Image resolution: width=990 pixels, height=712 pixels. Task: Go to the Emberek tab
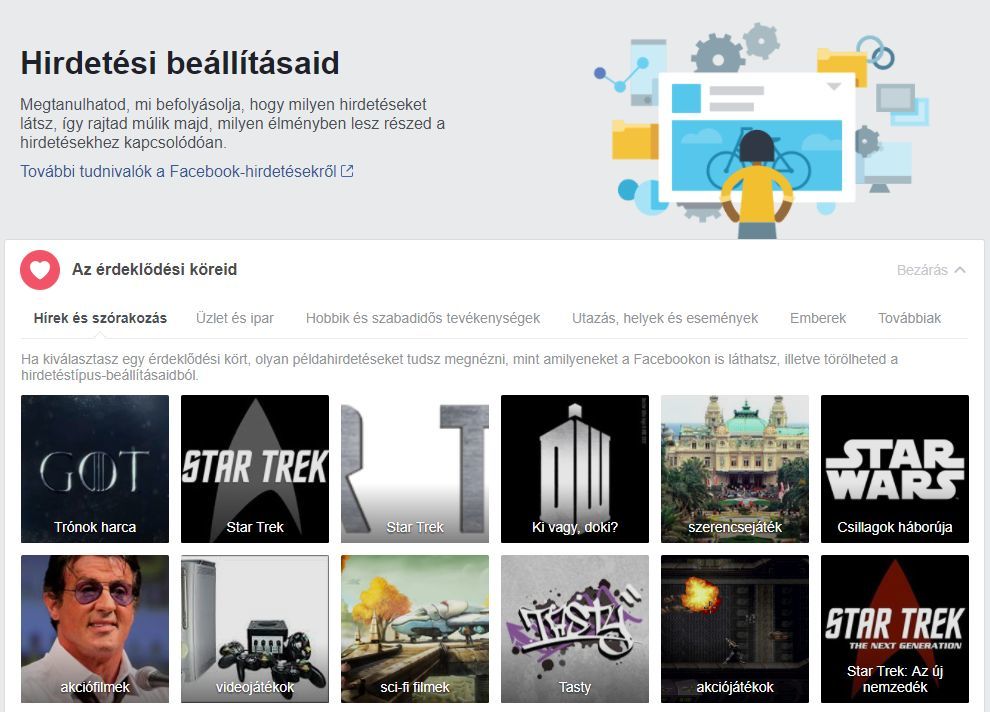tap(818, 318)
